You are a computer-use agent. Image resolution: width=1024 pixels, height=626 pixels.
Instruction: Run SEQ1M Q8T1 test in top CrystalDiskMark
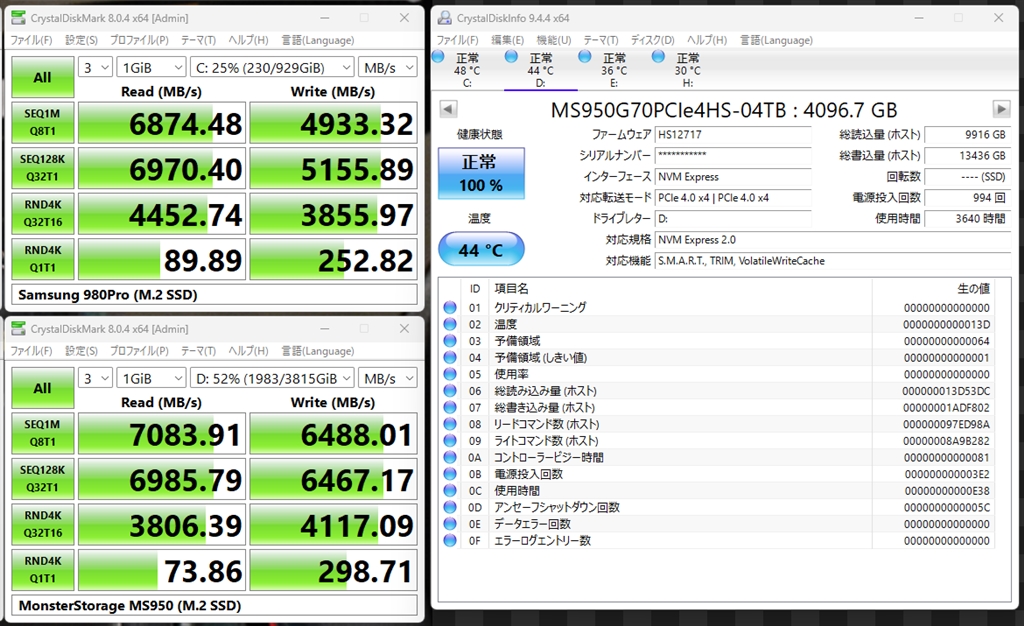pos(42,122)
